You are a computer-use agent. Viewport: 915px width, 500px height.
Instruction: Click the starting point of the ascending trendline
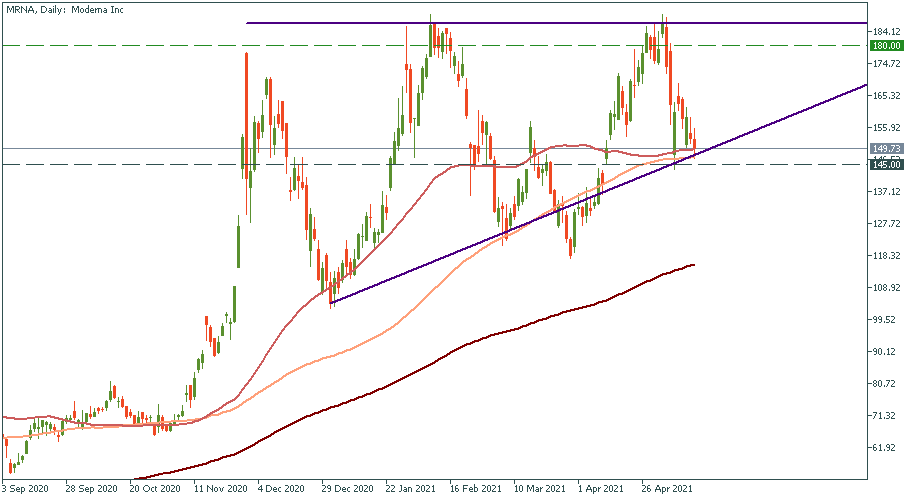coord(330,302)
